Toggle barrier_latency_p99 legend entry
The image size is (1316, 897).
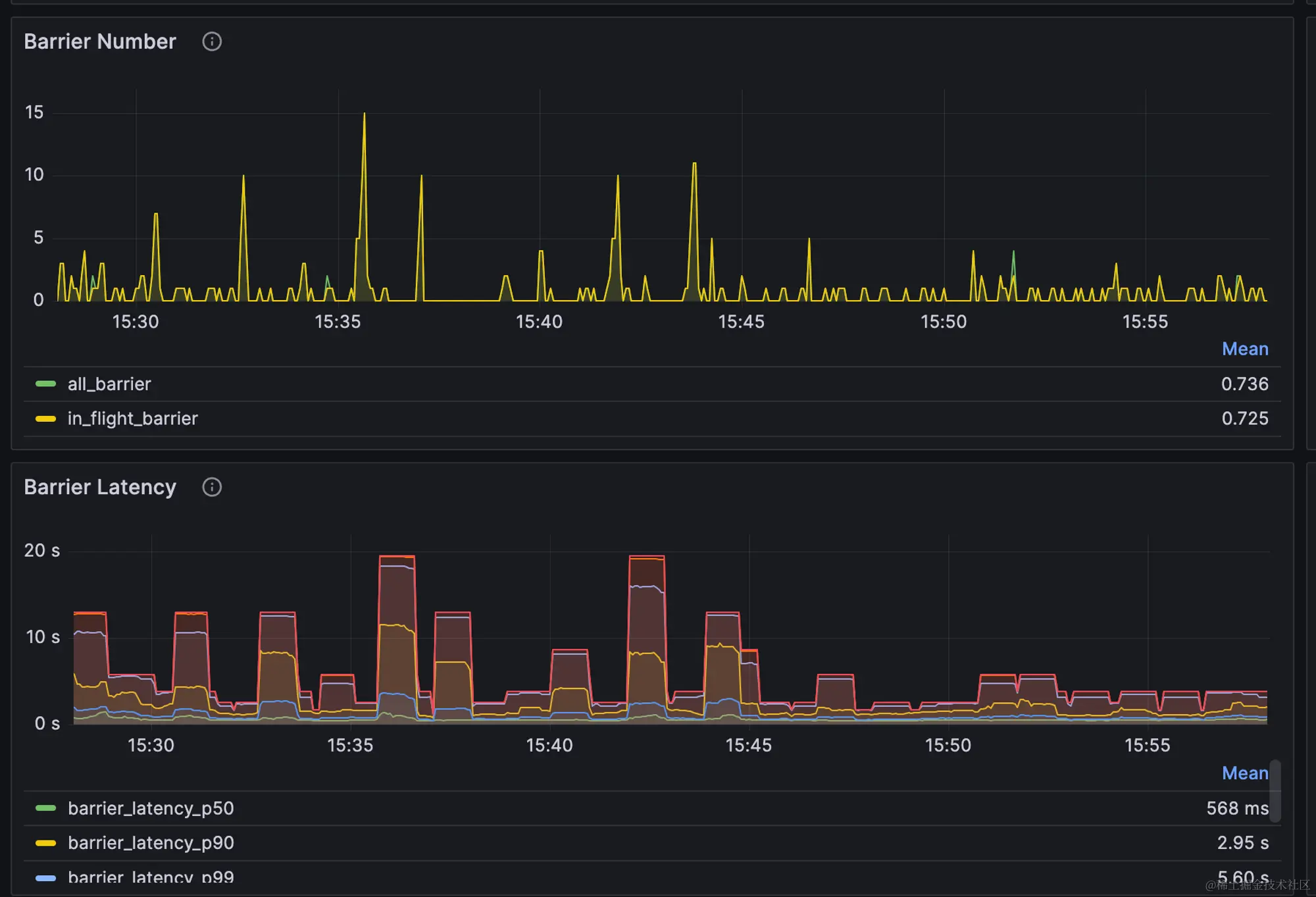[x=151, y=877]
